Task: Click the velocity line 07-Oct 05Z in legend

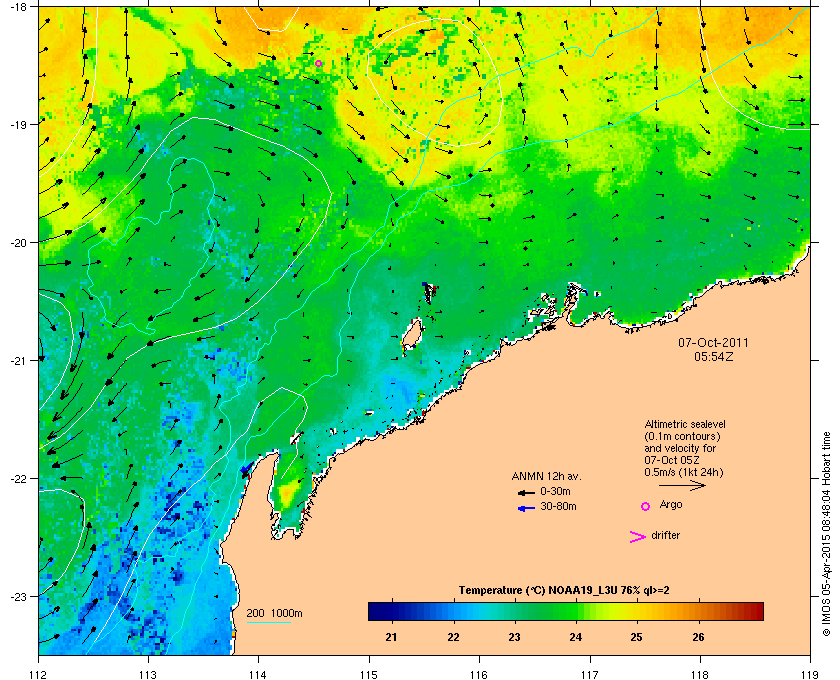Action: click(x=672, y=460)
